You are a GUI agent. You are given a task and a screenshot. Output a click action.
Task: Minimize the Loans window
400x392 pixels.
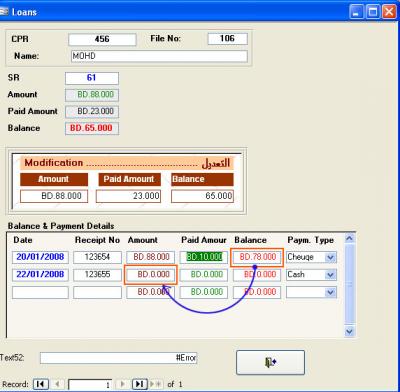click(x=356, y=12)
